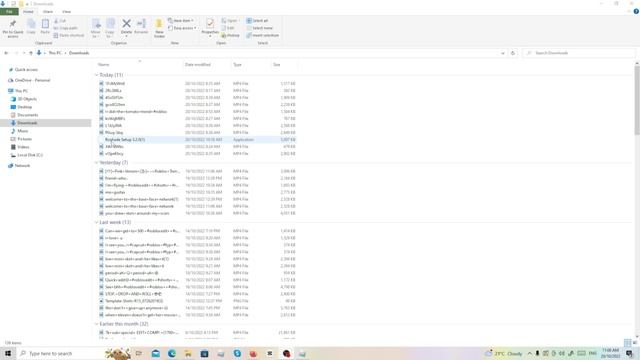This screenshot has width=640, height=360.
Task: Click the Up one level arrow
Action: pos(31,53)
